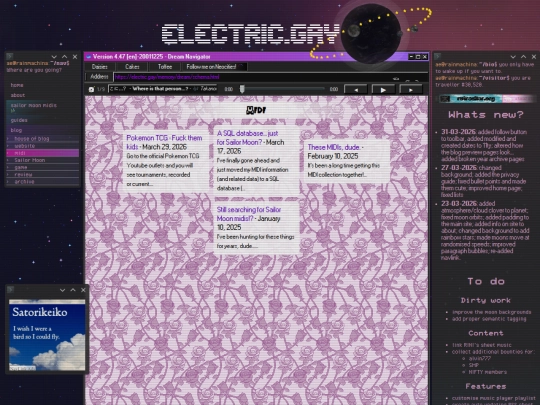Go to home in the navigation panel
The width and height of the screenshot is (540, 405).
(x=17, y=85)
